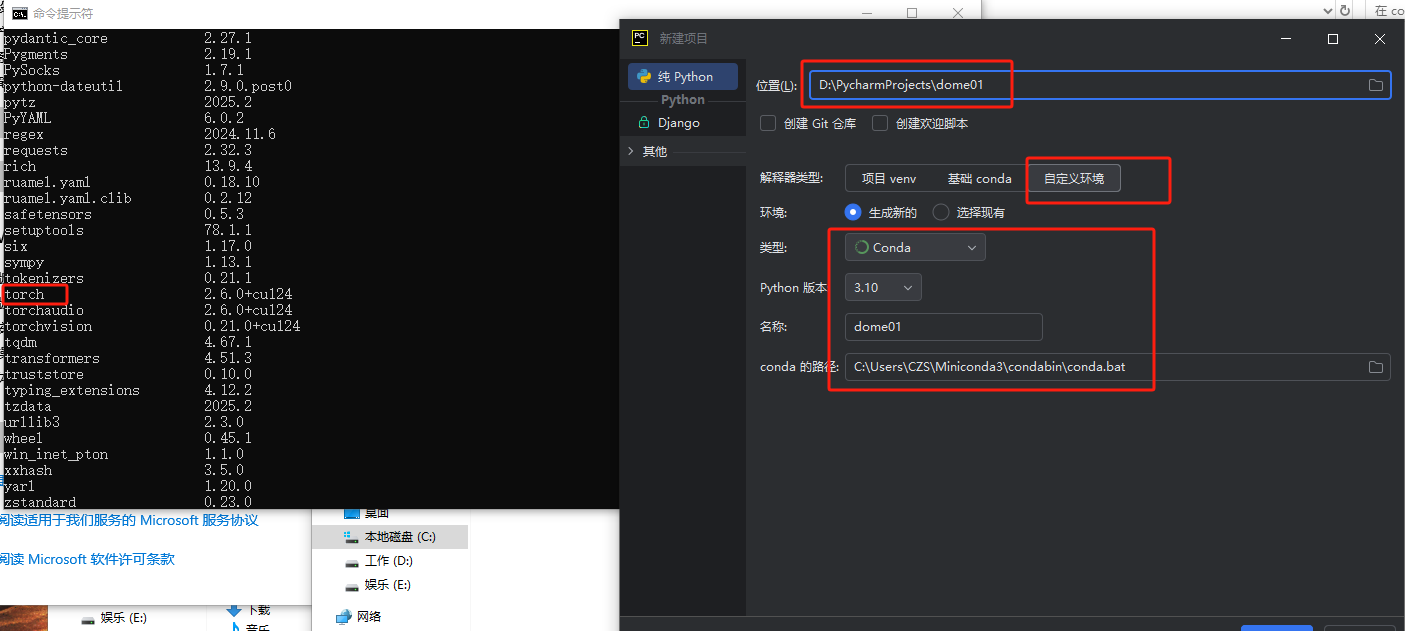Click the 名称 field containing dome01
Image resolution: width=1405 pixels, height=631 pixels.
pyautogui.click(x=944, y=327)
